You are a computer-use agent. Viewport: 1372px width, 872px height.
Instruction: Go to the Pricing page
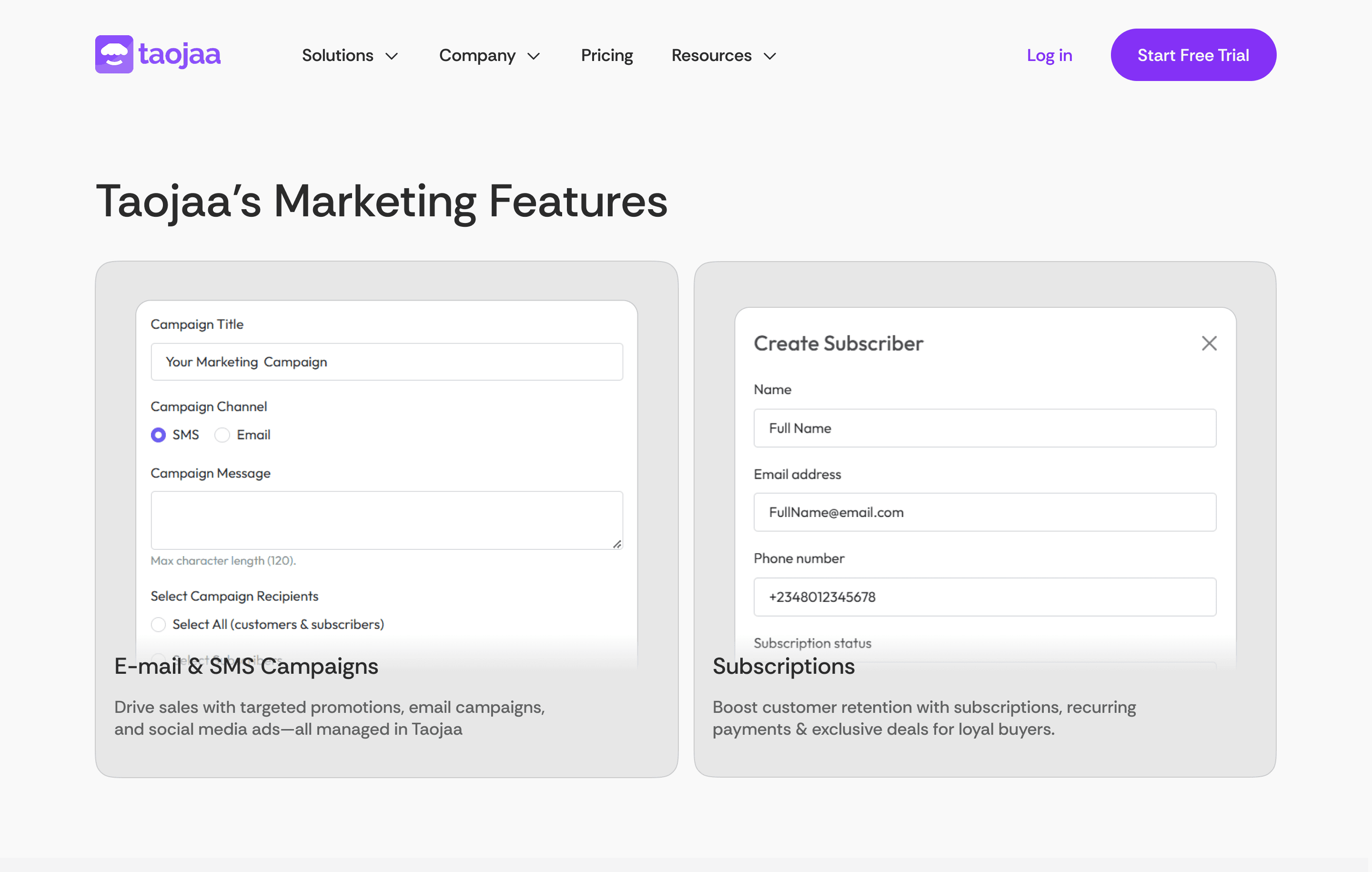coord(607,55)
